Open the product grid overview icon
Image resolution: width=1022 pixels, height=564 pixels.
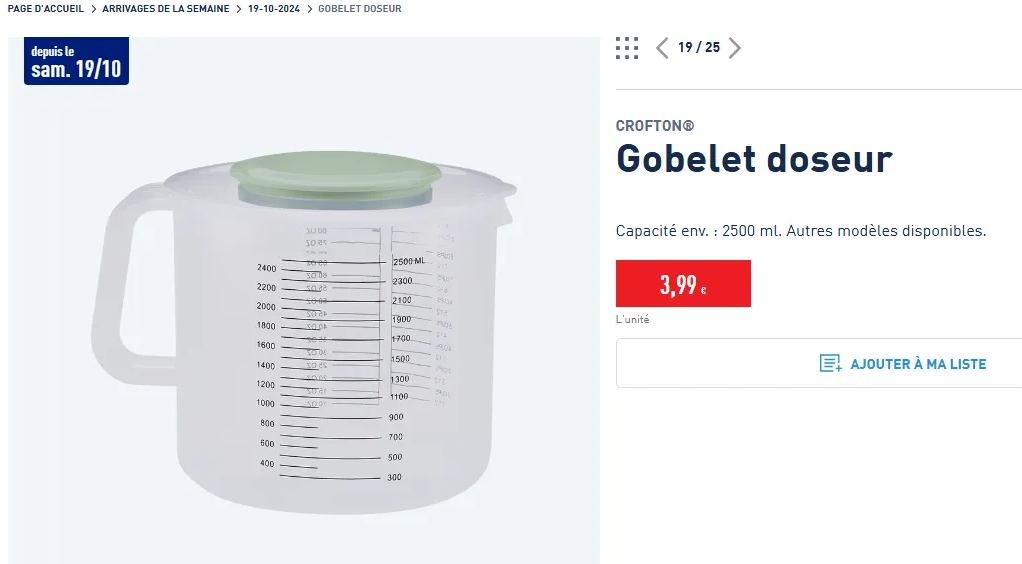click(x=627, y=48)
